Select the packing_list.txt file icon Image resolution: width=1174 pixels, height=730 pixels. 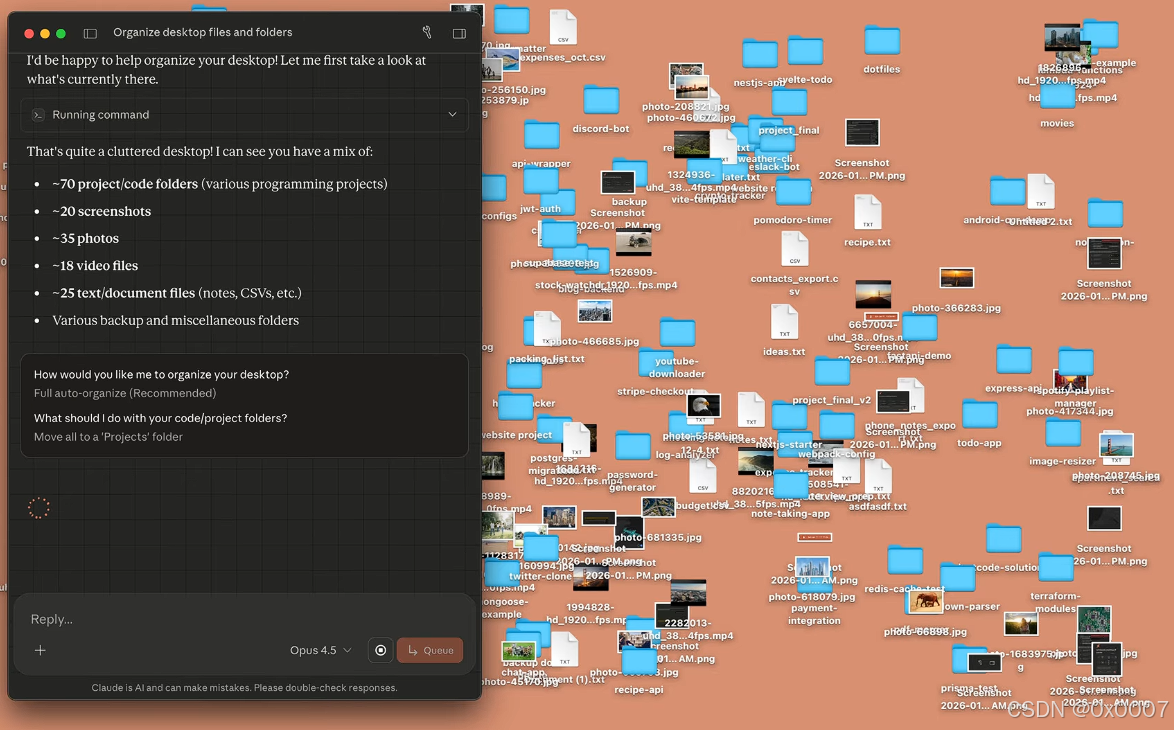[x=547, y=329]
